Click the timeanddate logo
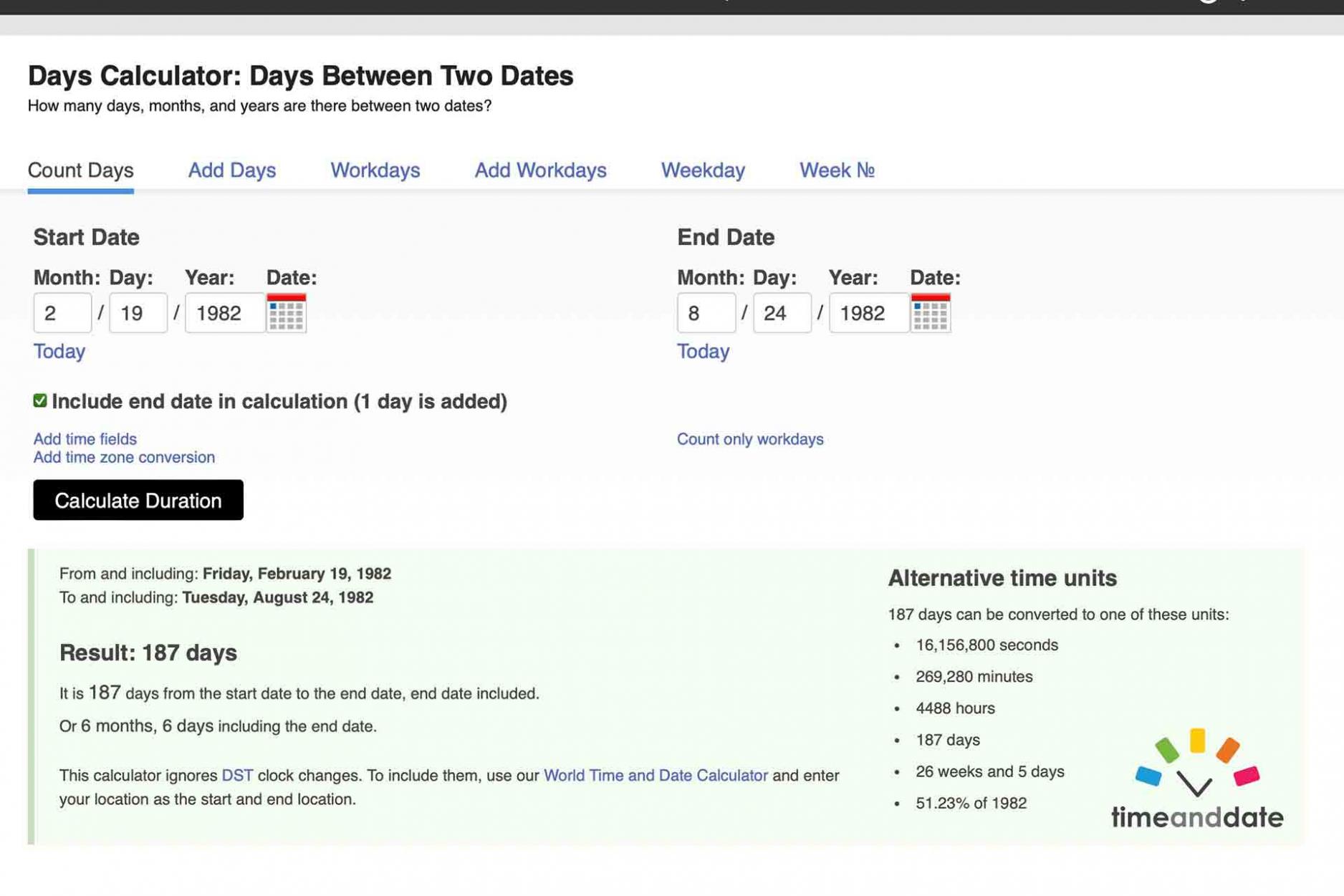Viewport: 1344px width, 896px height. click(1197, 779)
